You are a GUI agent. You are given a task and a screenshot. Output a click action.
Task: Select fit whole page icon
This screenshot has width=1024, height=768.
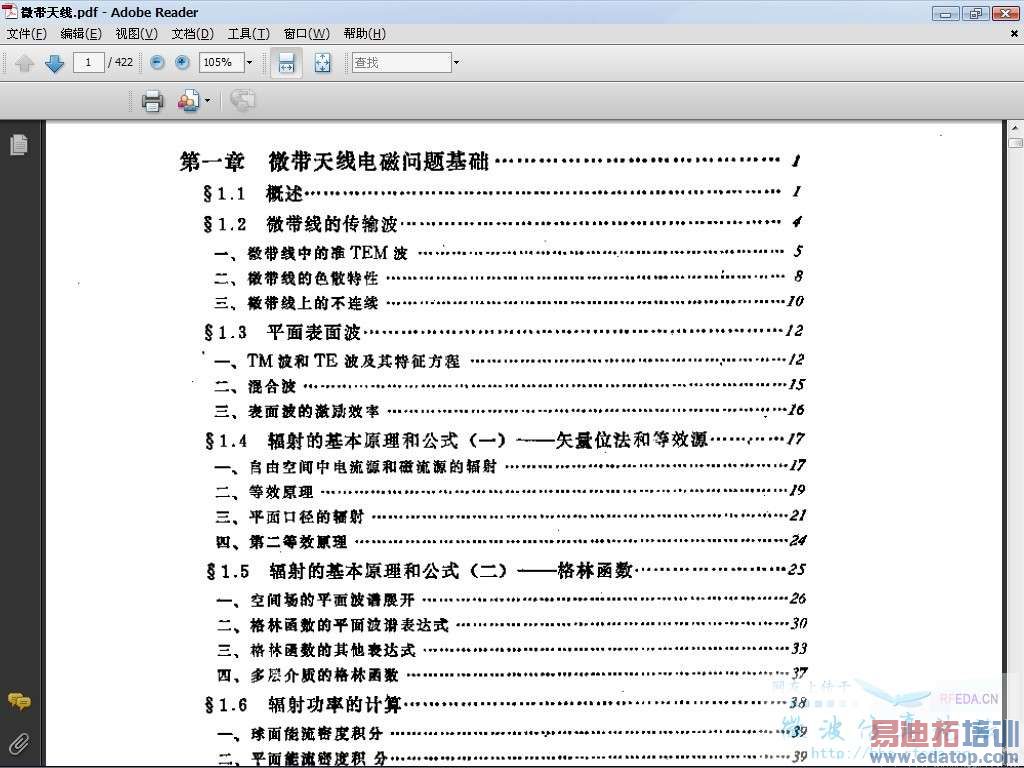[323, 63]
